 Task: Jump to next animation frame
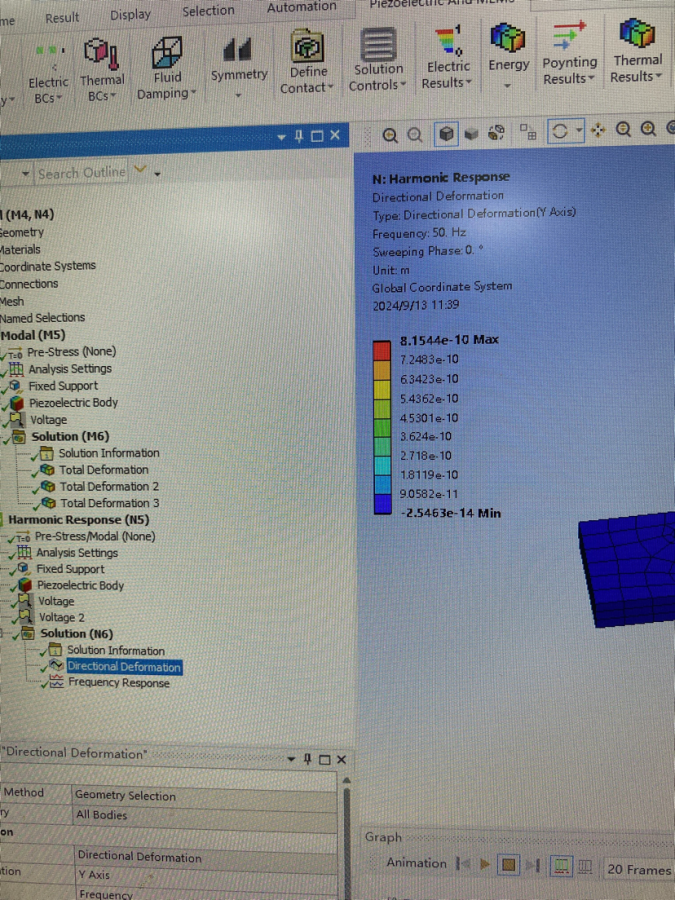click(533, 865)
